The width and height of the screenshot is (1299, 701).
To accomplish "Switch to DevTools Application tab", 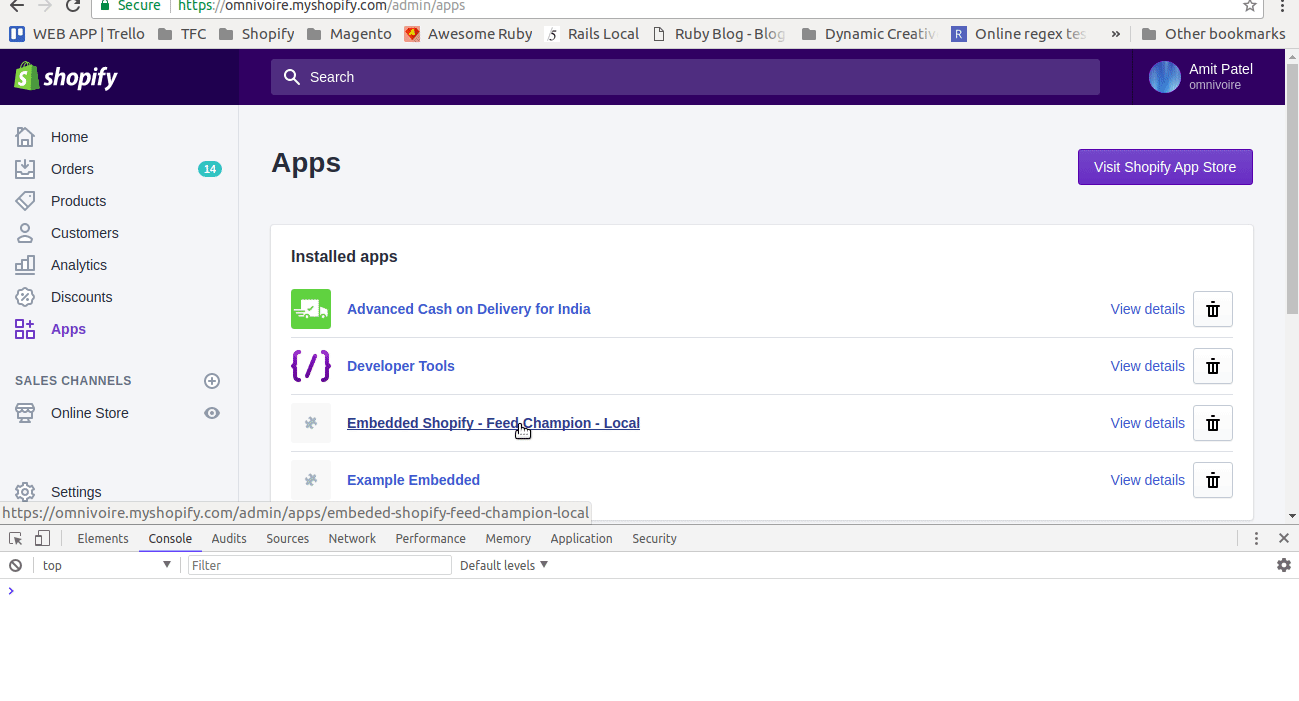I will click(x=581, y=538).
